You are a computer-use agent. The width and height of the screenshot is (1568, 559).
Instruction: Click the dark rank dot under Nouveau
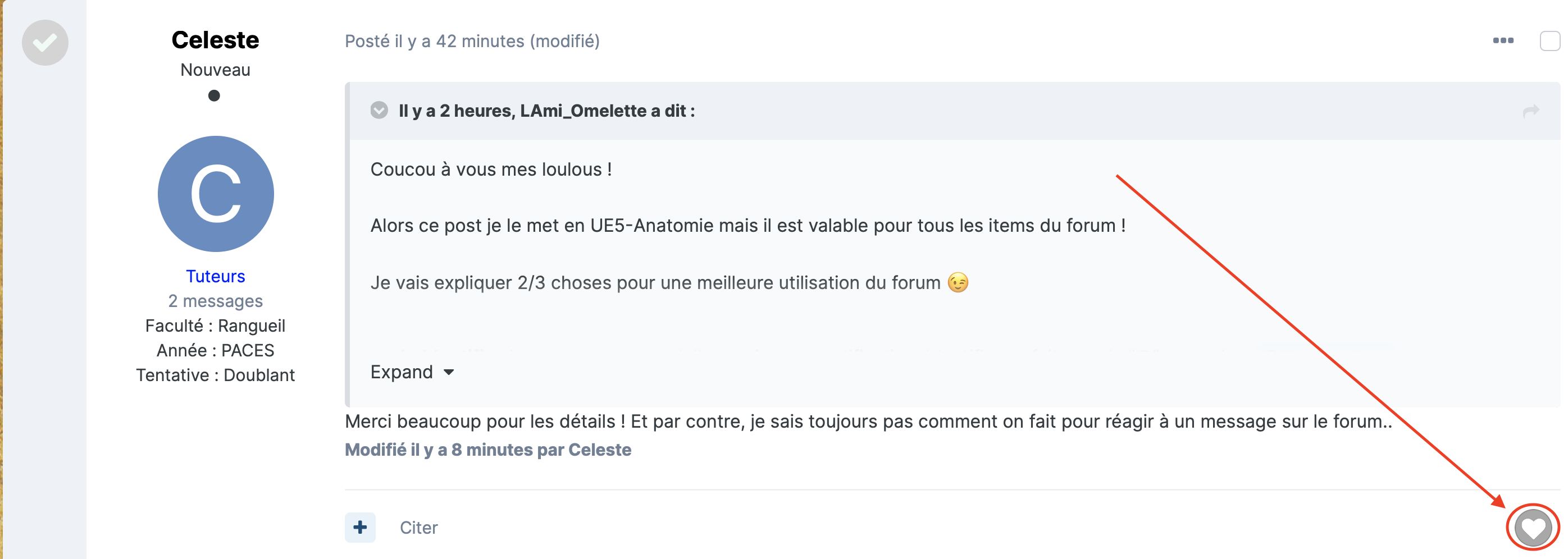click(x=213, y=95)
